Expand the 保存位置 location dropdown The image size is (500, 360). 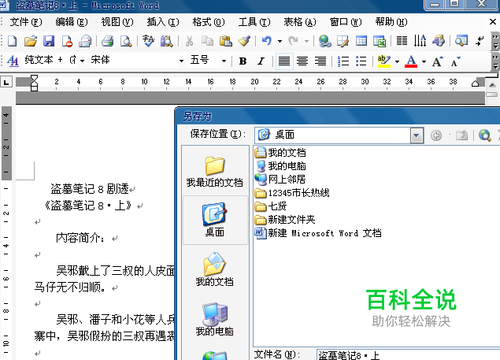tap(416, 136)
